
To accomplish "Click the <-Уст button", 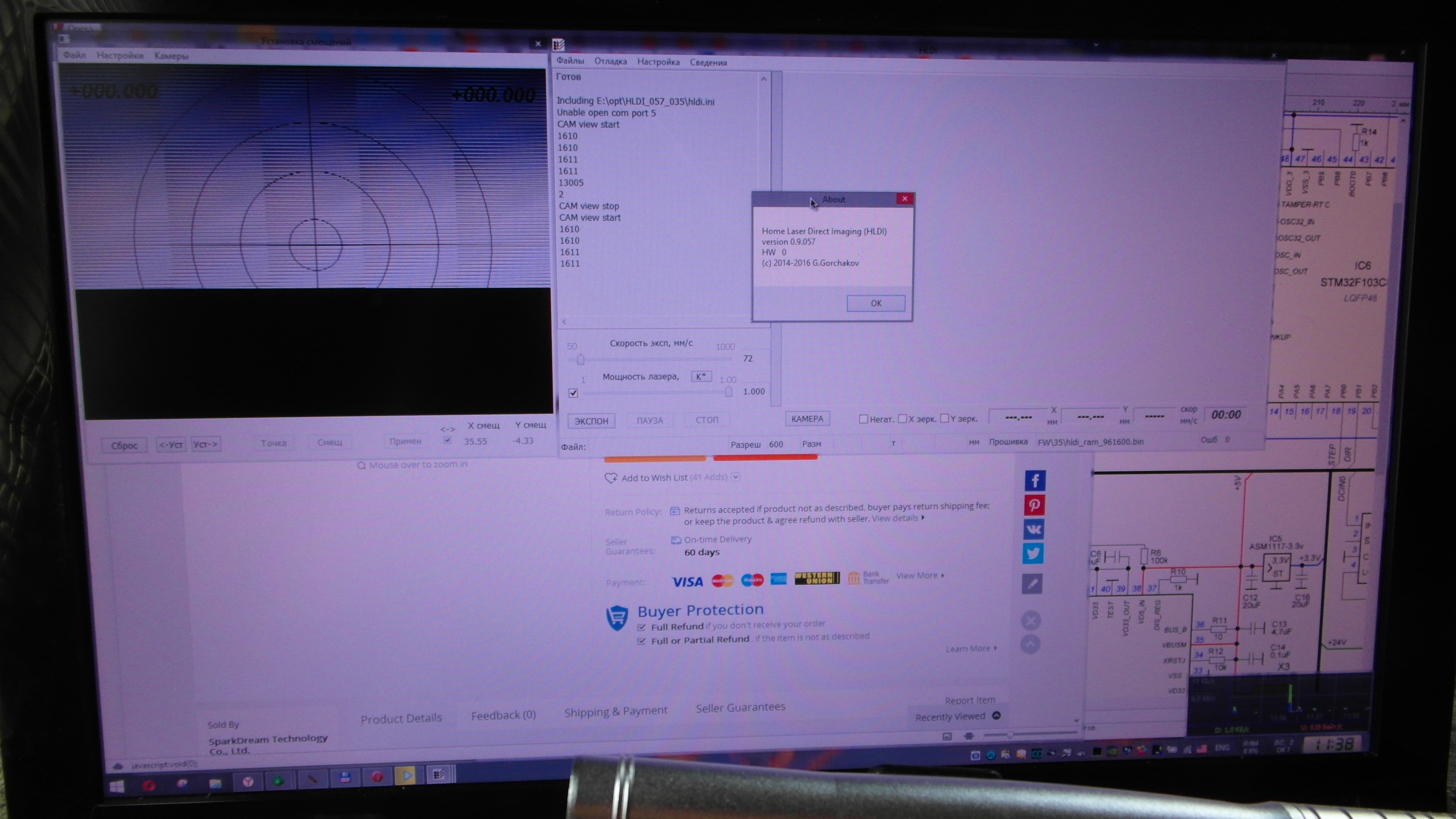I will [x=171, y=445].
